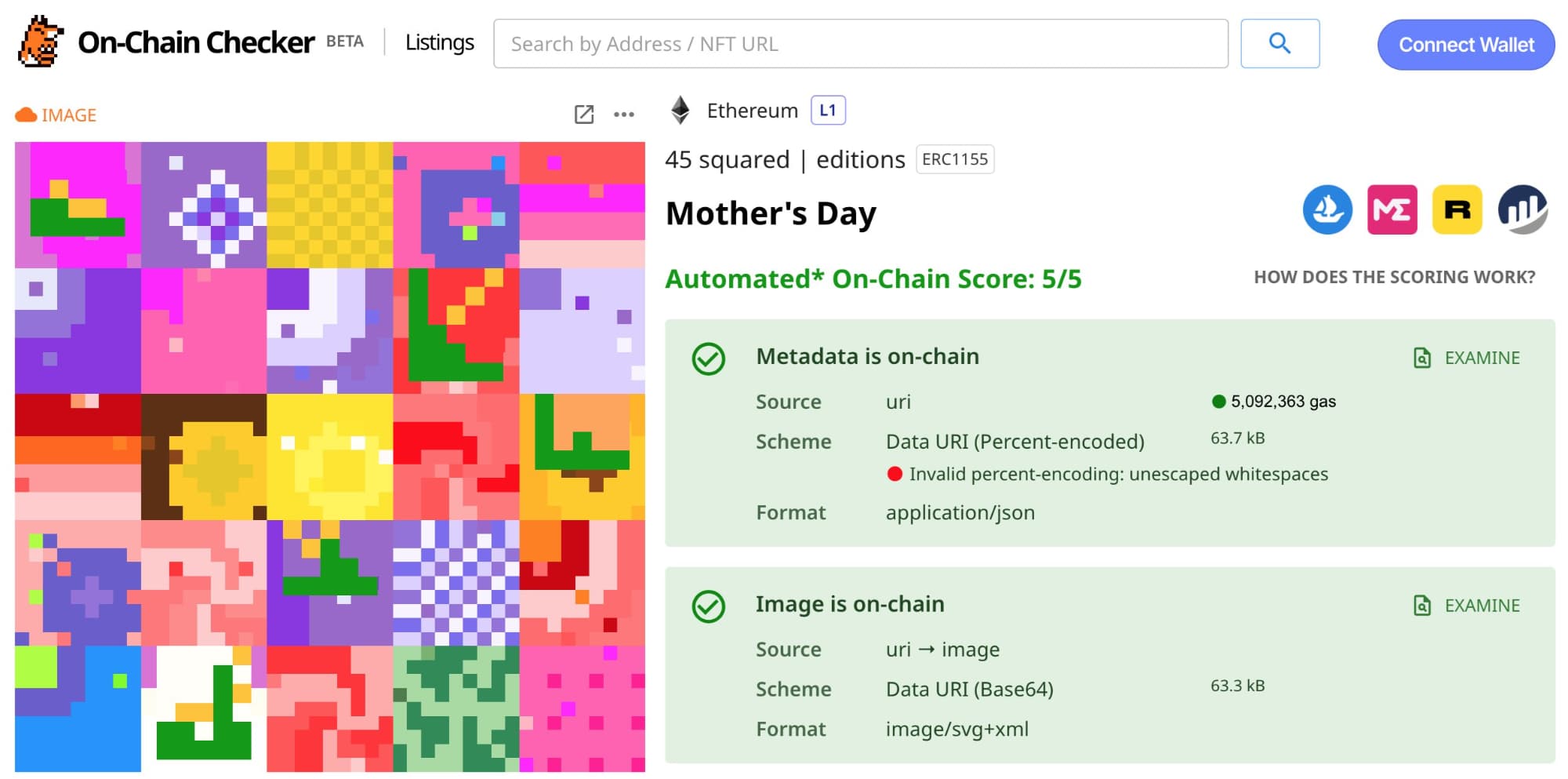Open the Listings page

(439, 43)
